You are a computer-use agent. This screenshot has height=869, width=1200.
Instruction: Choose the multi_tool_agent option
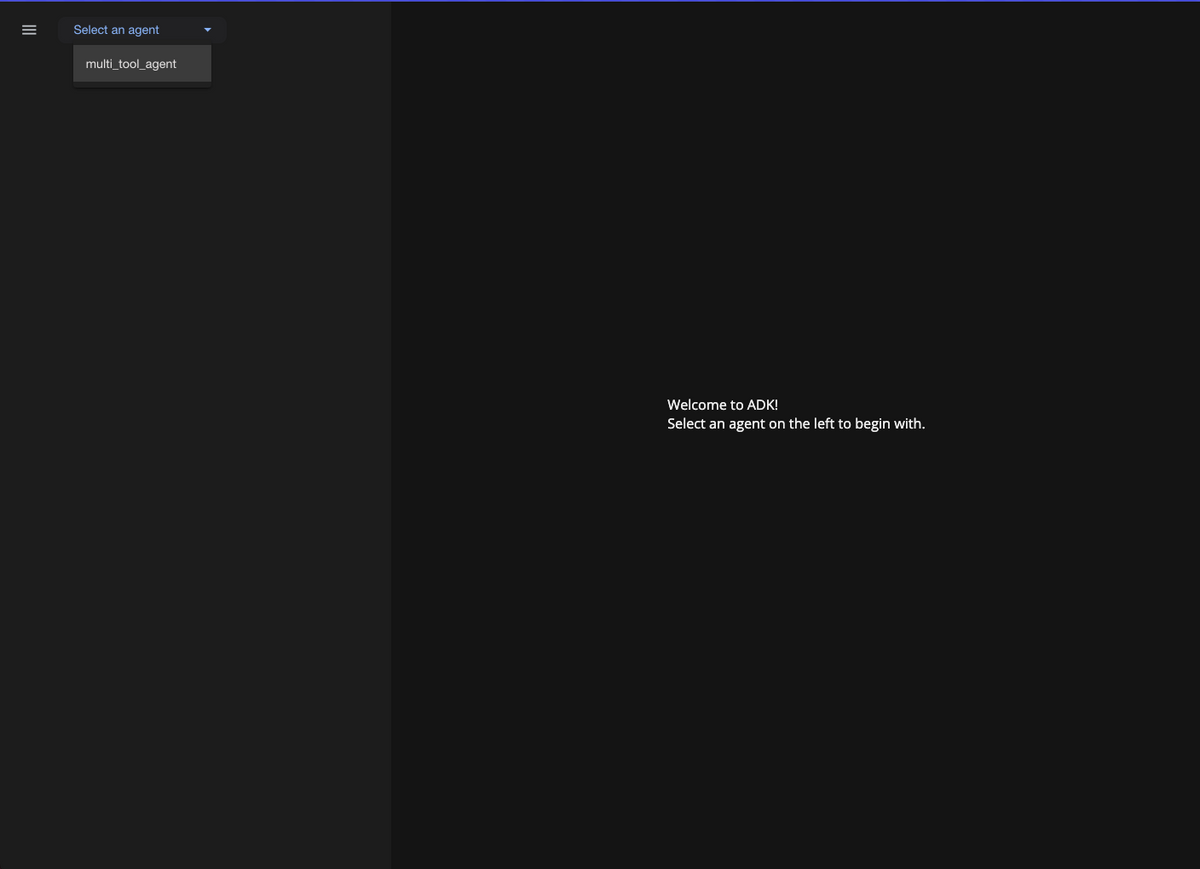[131, 64]
